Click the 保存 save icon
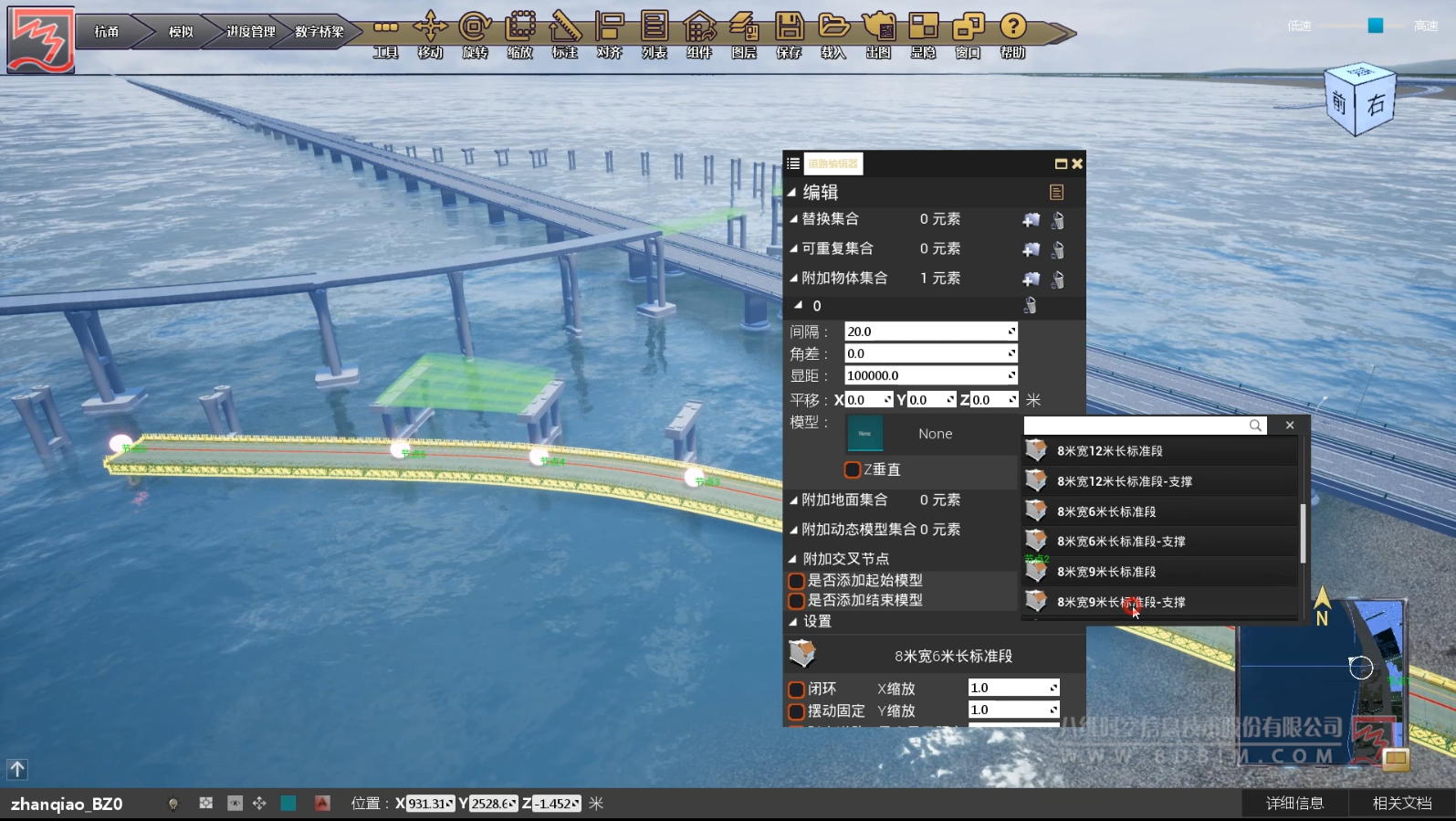The width and height of the screenshot is (1456, 821). 789,35
